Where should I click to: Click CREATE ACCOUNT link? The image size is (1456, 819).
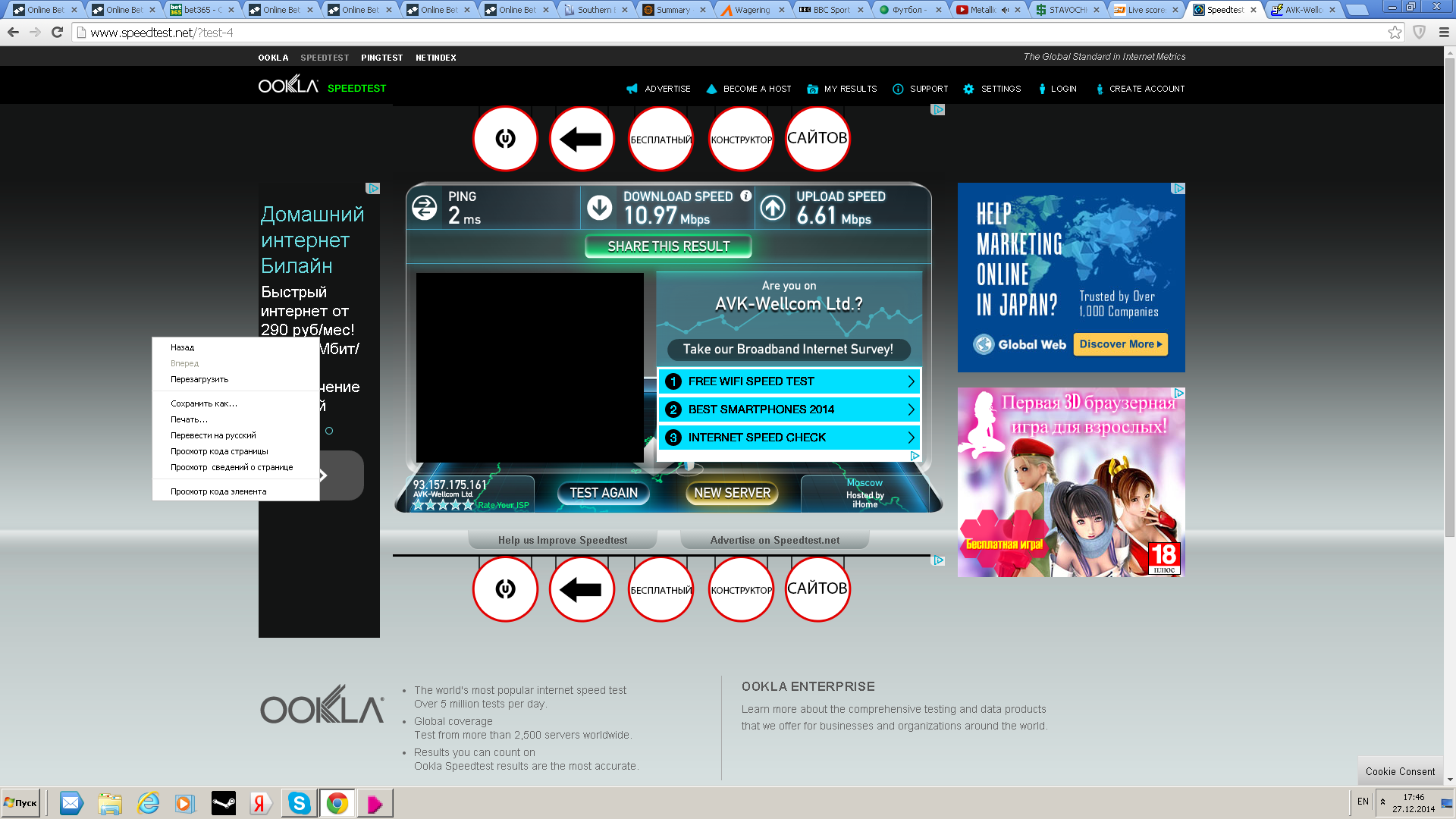point(1140,89)
